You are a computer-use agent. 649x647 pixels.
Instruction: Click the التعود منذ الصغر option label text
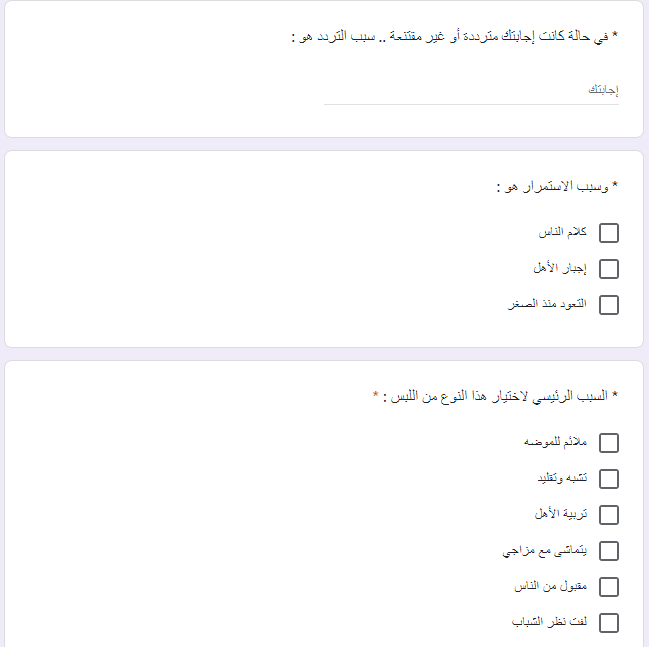pyautogui.click(x=547, y=304)
